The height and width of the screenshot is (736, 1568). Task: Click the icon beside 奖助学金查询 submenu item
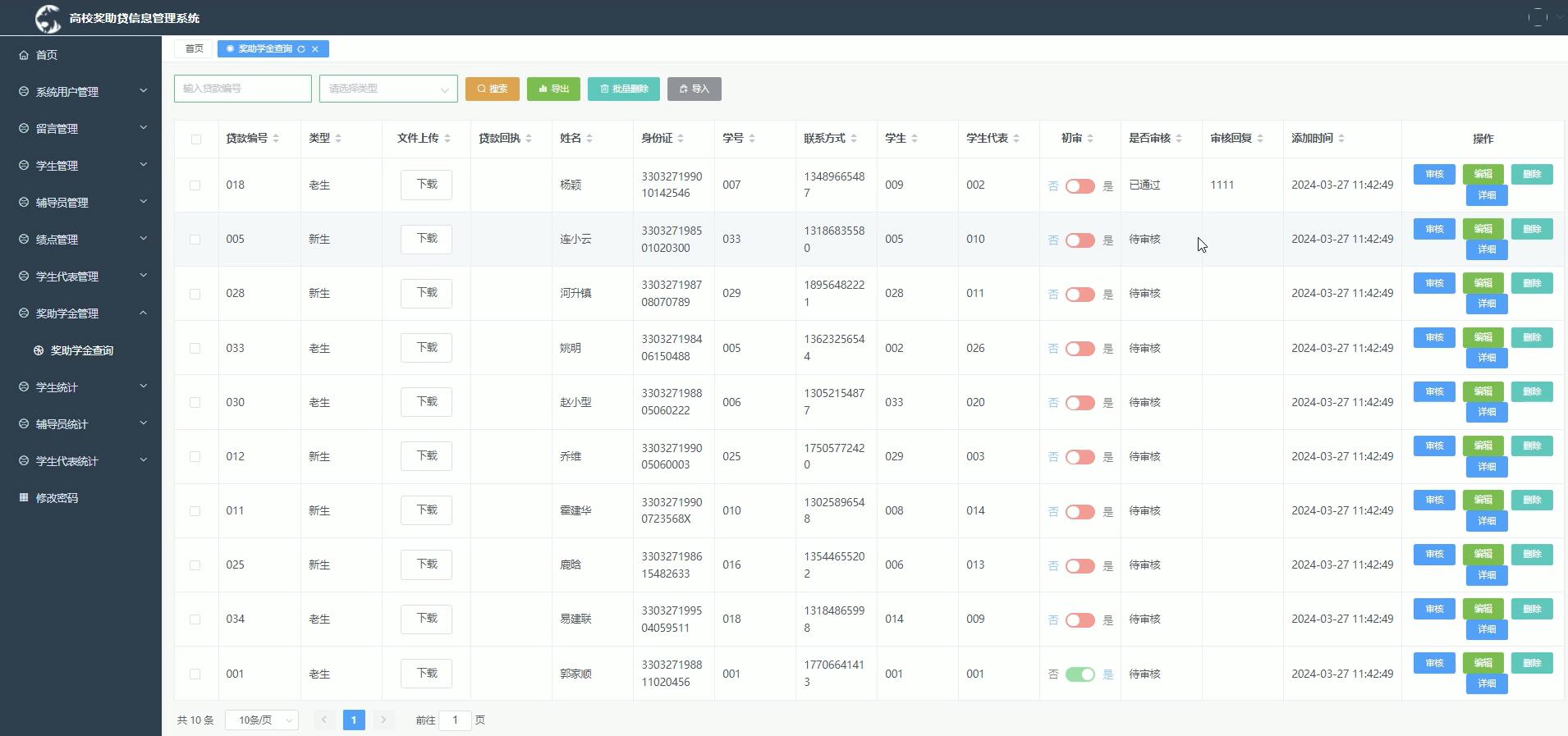coord(39,350)
